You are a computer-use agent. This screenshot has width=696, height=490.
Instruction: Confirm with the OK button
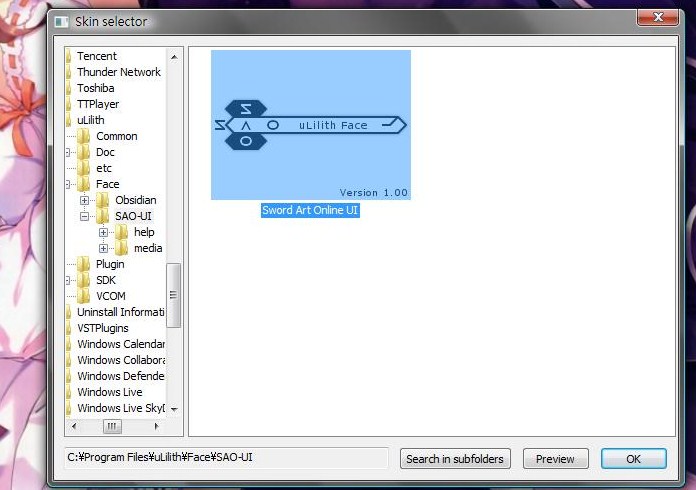[x=633, y=458]
